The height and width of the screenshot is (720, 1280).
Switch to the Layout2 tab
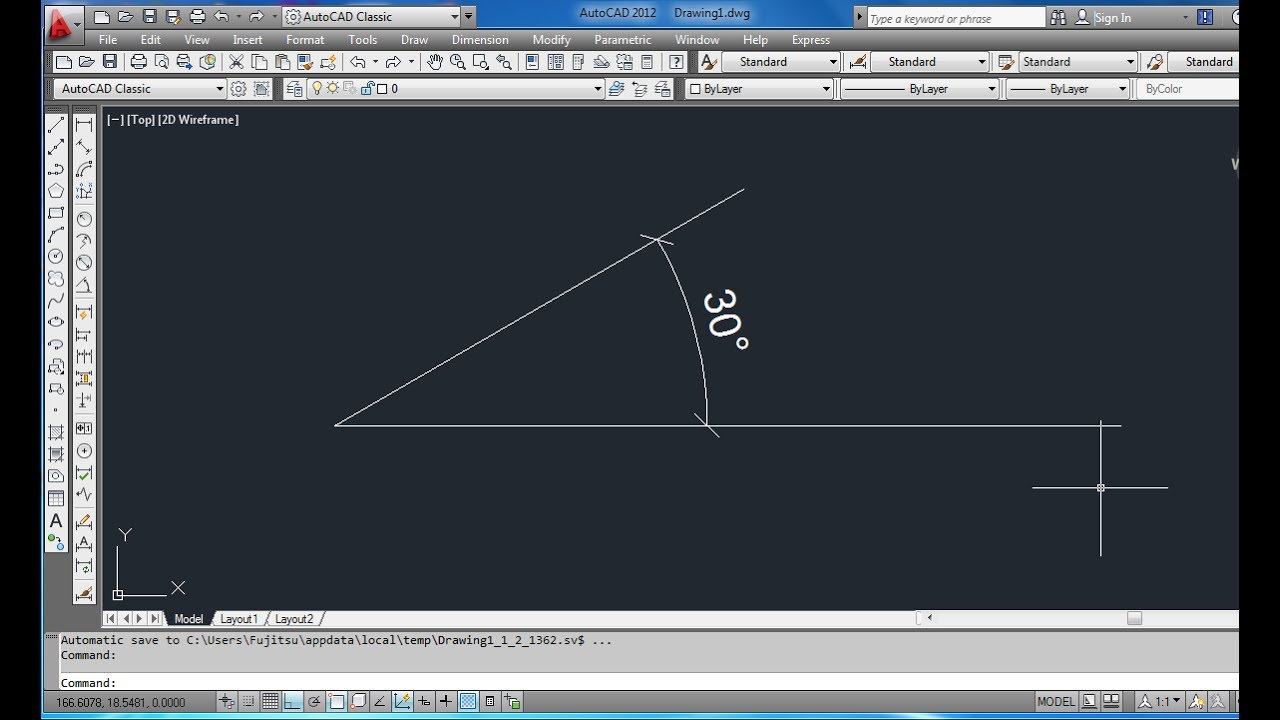coord(294,619)
